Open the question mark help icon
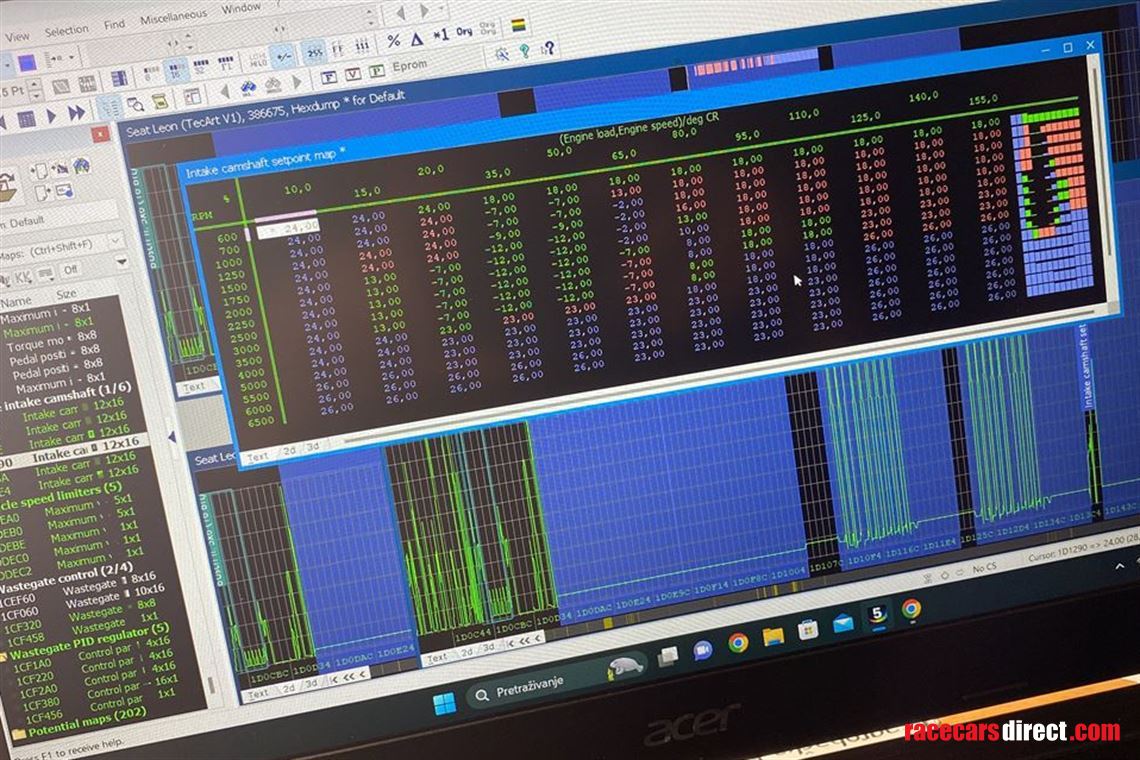The image size is (1140, 760). [547, 48]
